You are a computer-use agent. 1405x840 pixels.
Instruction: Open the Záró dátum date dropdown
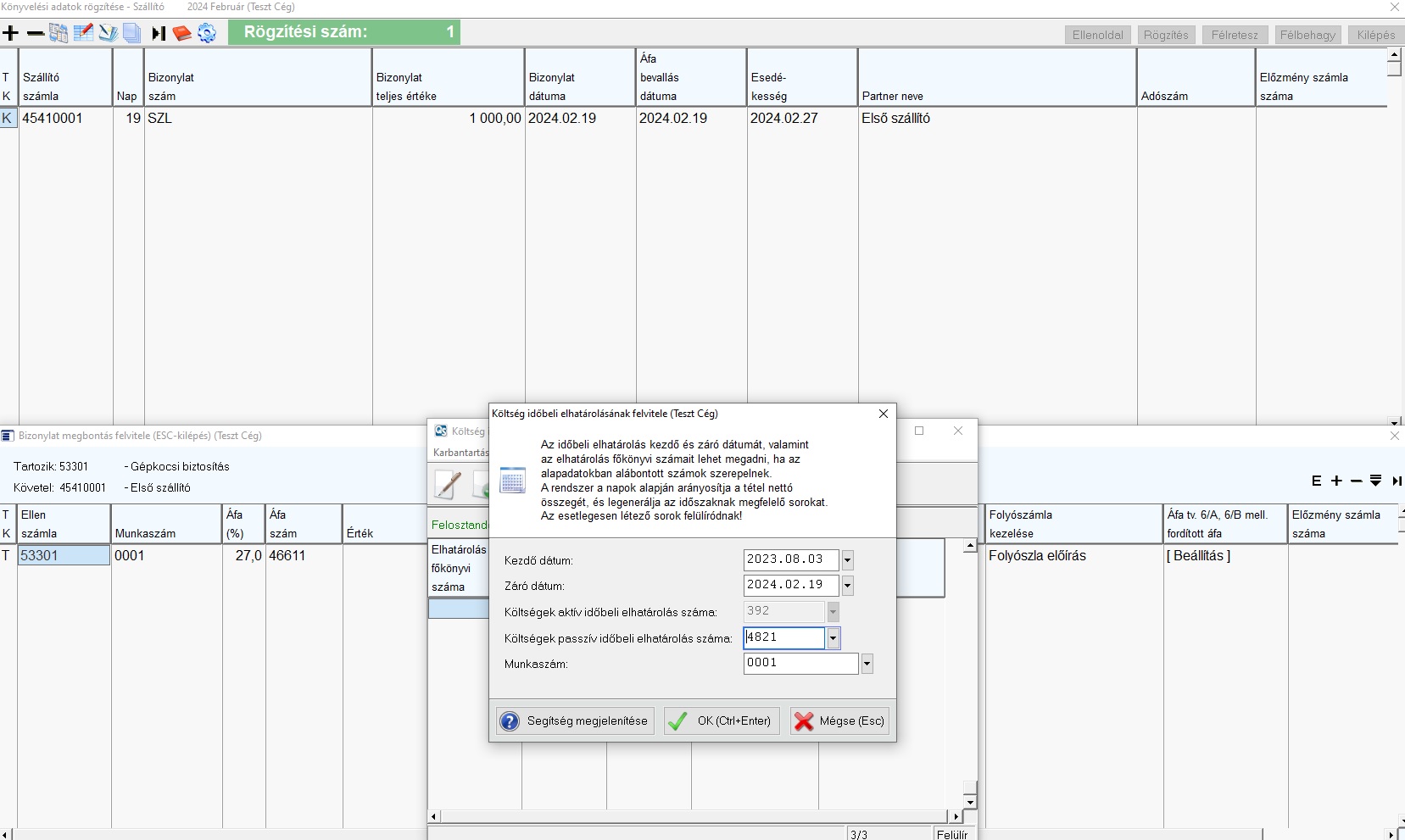pyautogui.click(x=847, y=586)
